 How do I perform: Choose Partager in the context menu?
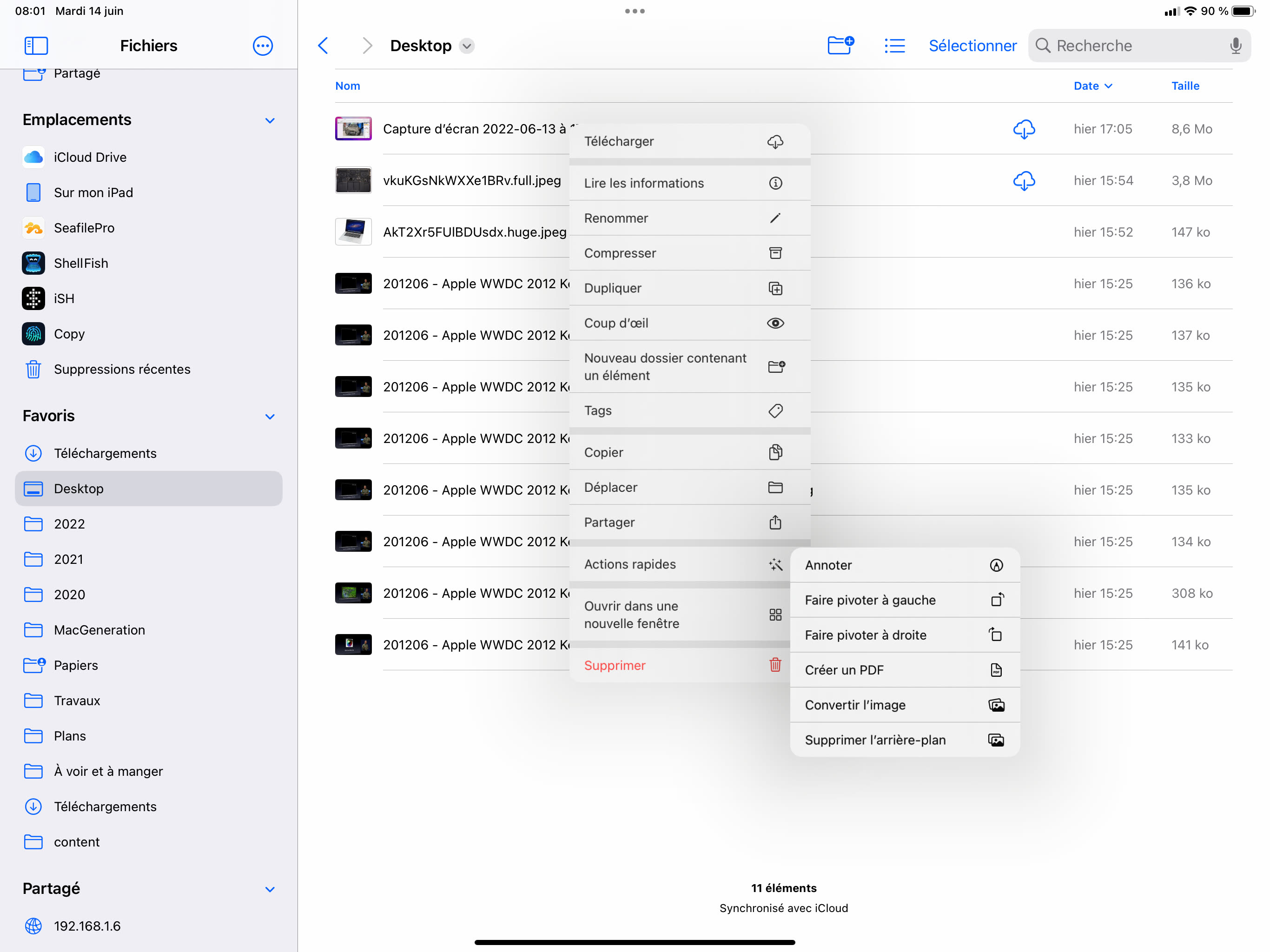(x=689, y=522)
